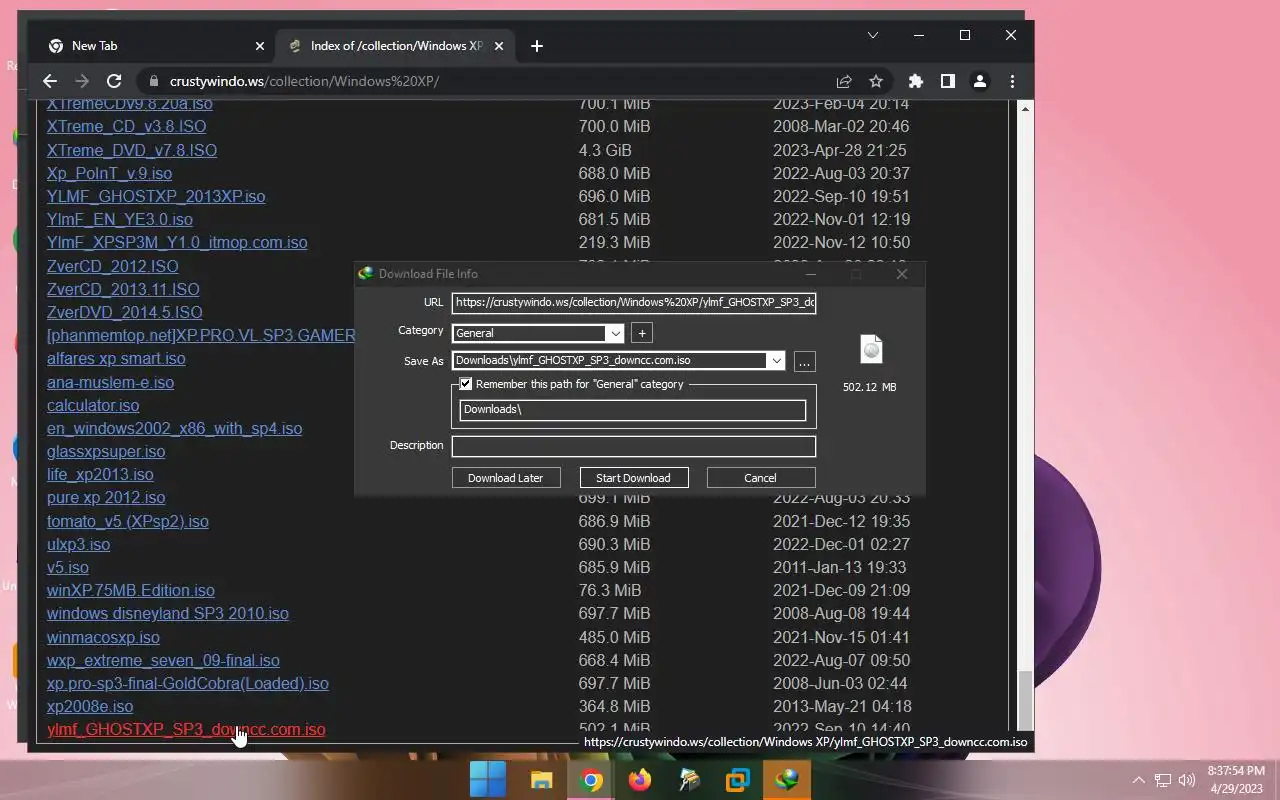Close the New Tab tab
1280x800 pixels.
[x=260, y=46]
